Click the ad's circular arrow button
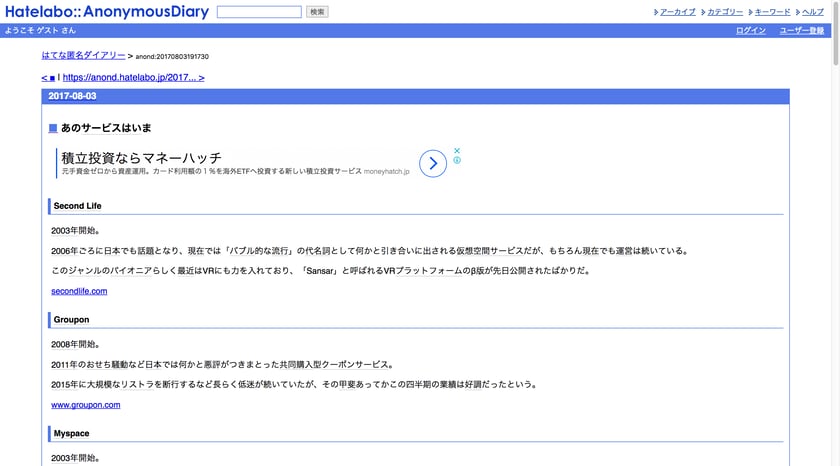840x466 pixels. coord(433,163)
